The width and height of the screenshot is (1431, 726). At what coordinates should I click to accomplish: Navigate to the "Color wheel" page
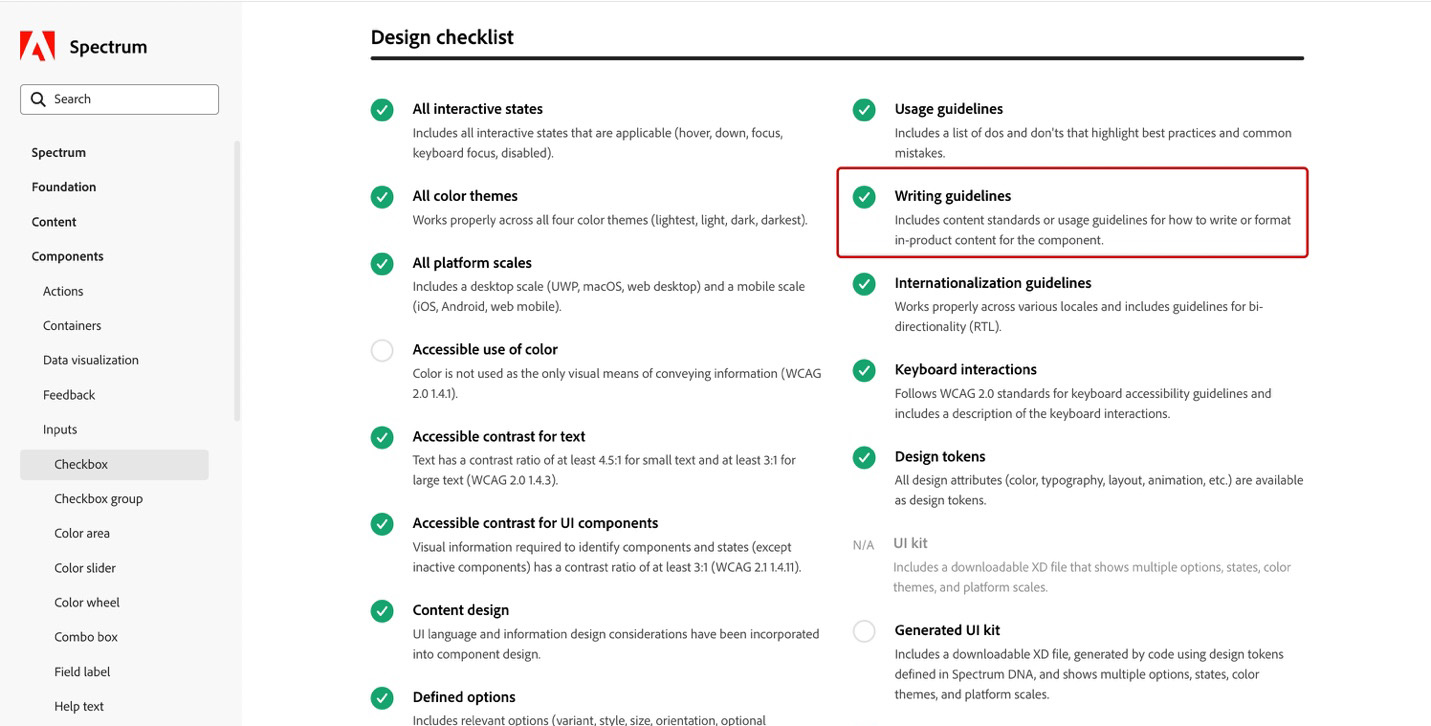pyautogui.click(x=86, y=602)
